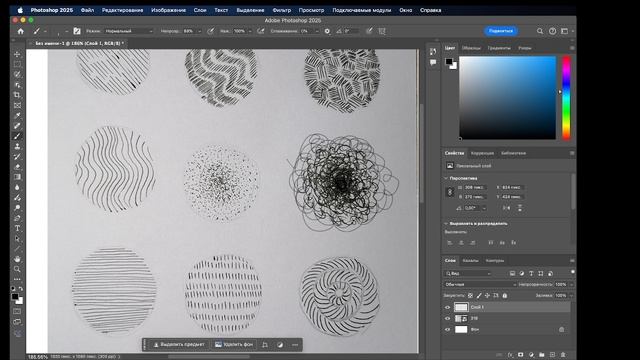Click the Поделиться button
The height and width of the screenshot is (360, 640).
tap(501, 31)
